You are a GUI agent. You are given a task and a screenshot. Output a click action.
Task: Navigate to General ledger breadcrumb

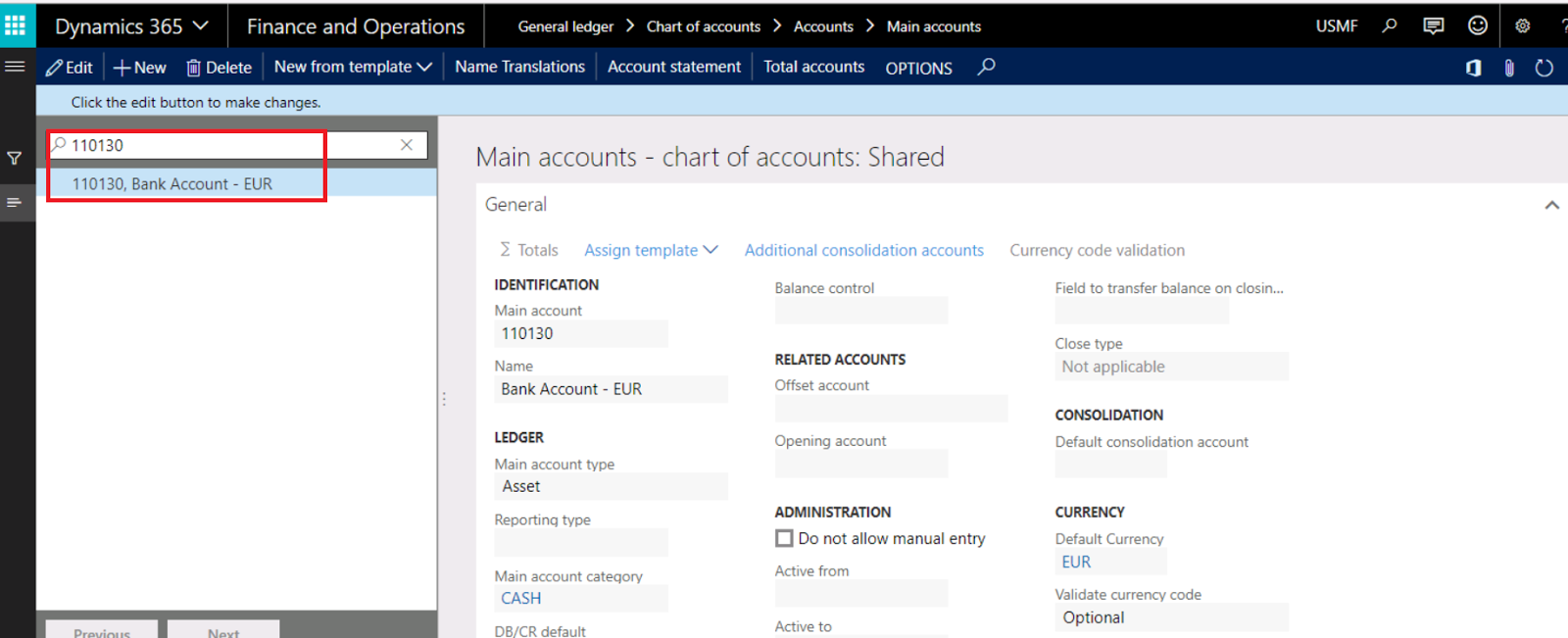[x=565, y=26]
